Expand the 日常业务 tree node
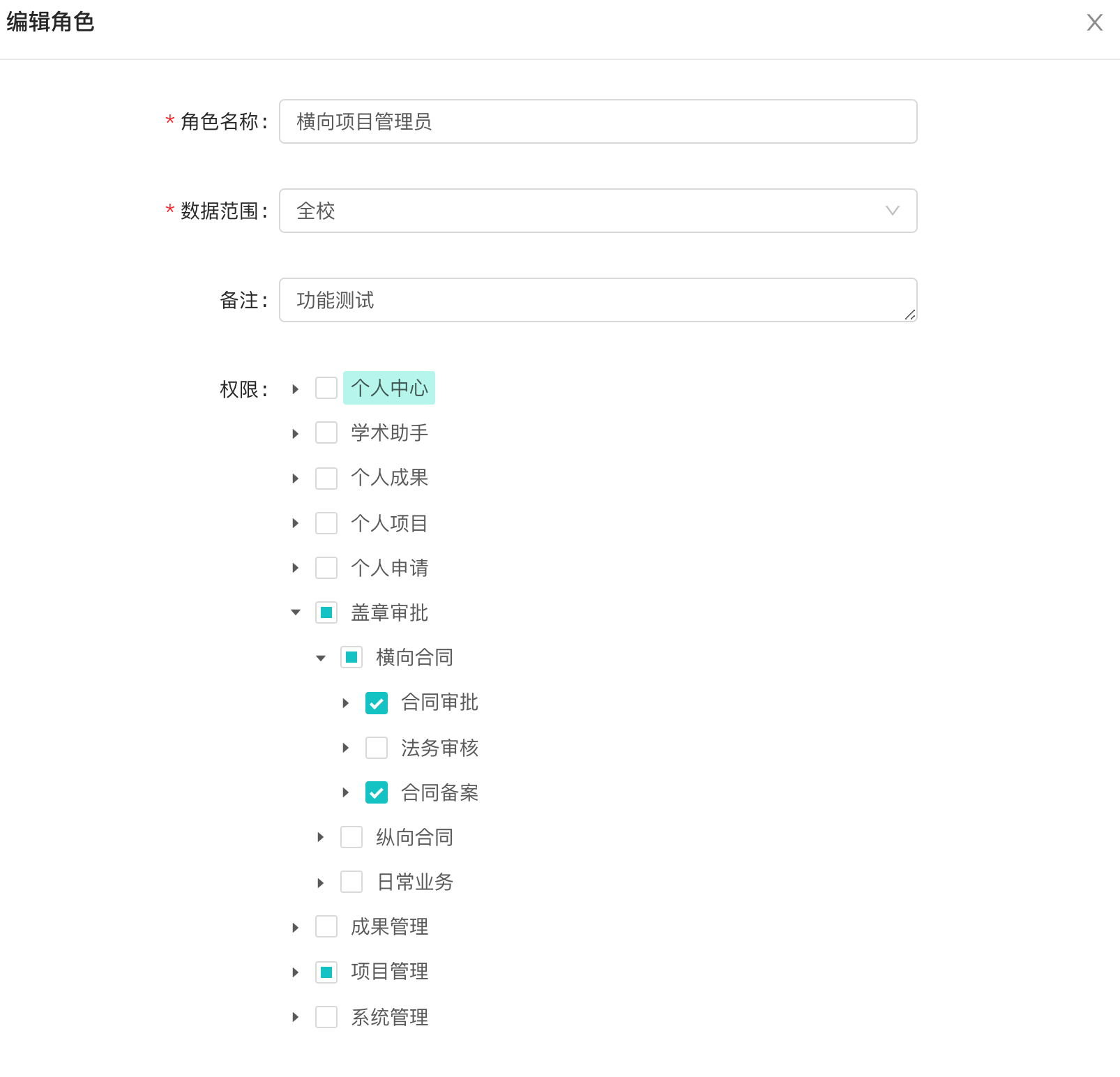The image size is (1120, 1077). 321,882
